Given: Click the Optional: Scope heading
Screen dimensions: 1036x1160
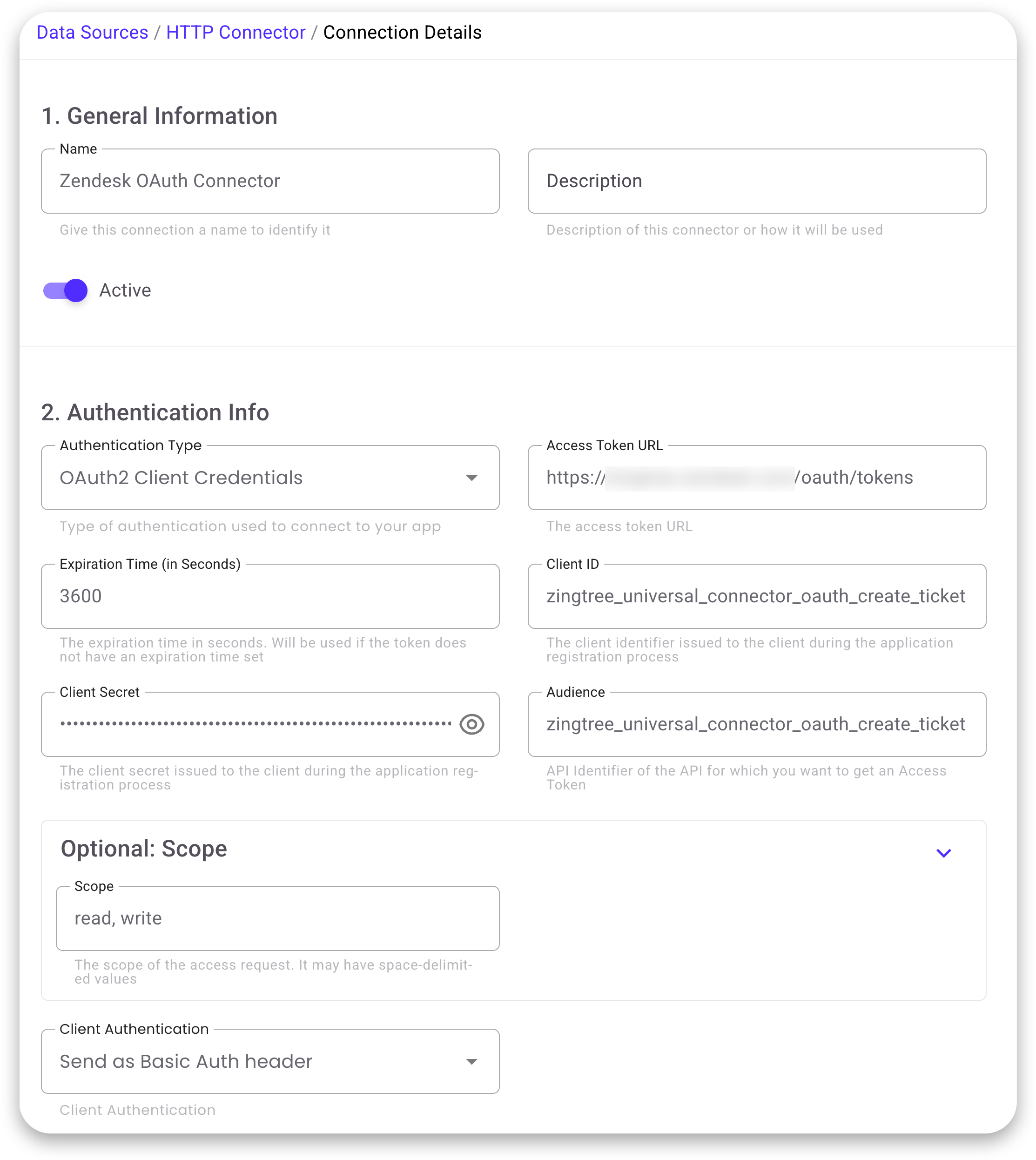Looking at the screenshot, I should (144, 848).
